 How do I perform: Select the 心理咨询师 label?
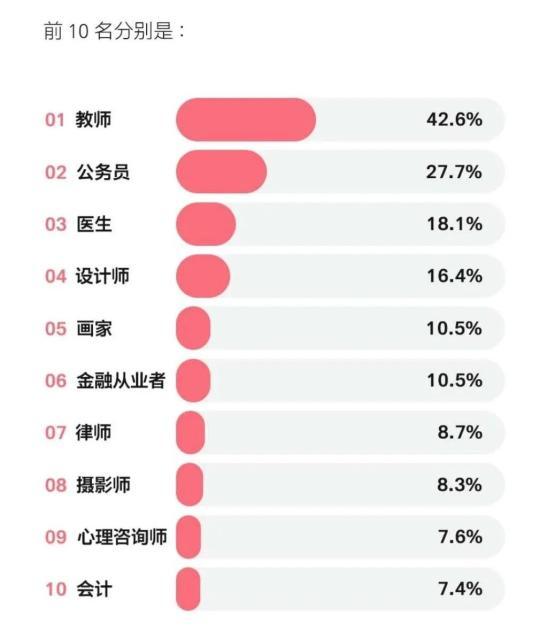[122, 537]
